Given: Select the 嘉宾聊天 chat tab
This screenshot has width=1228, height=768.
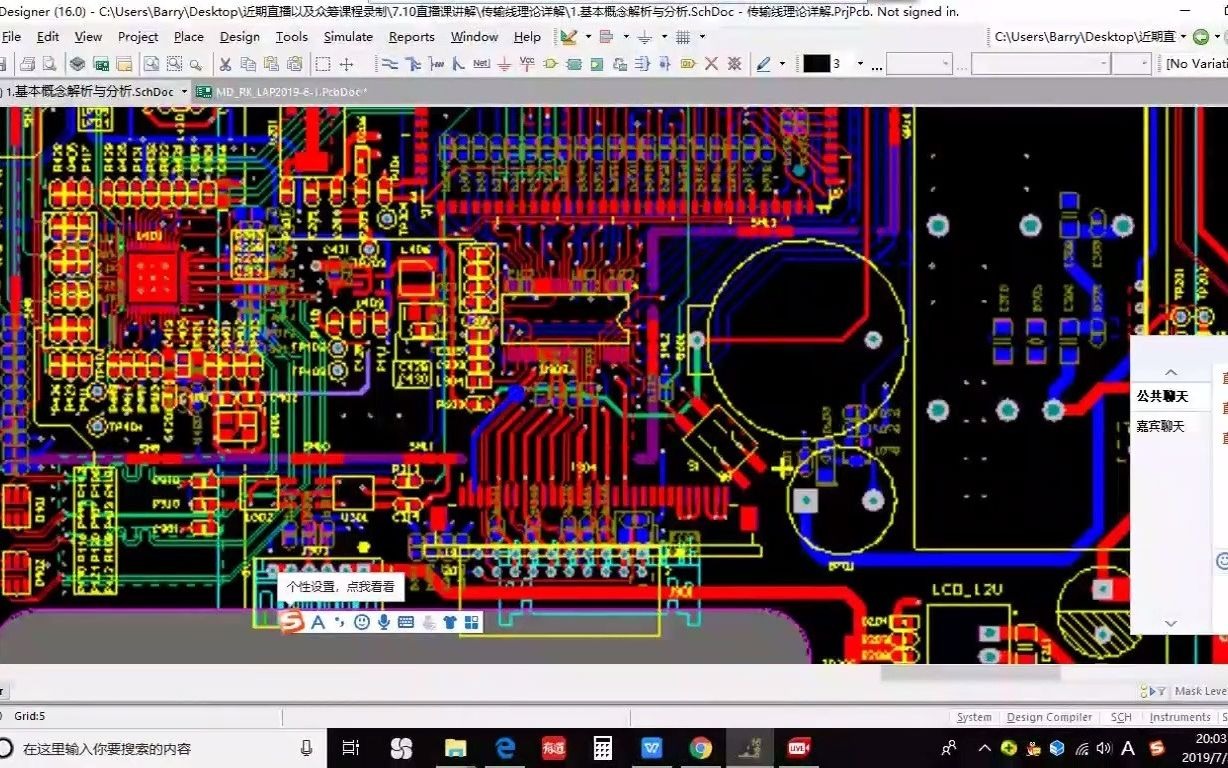Looking at the screenshot, I should [1160, 426].
